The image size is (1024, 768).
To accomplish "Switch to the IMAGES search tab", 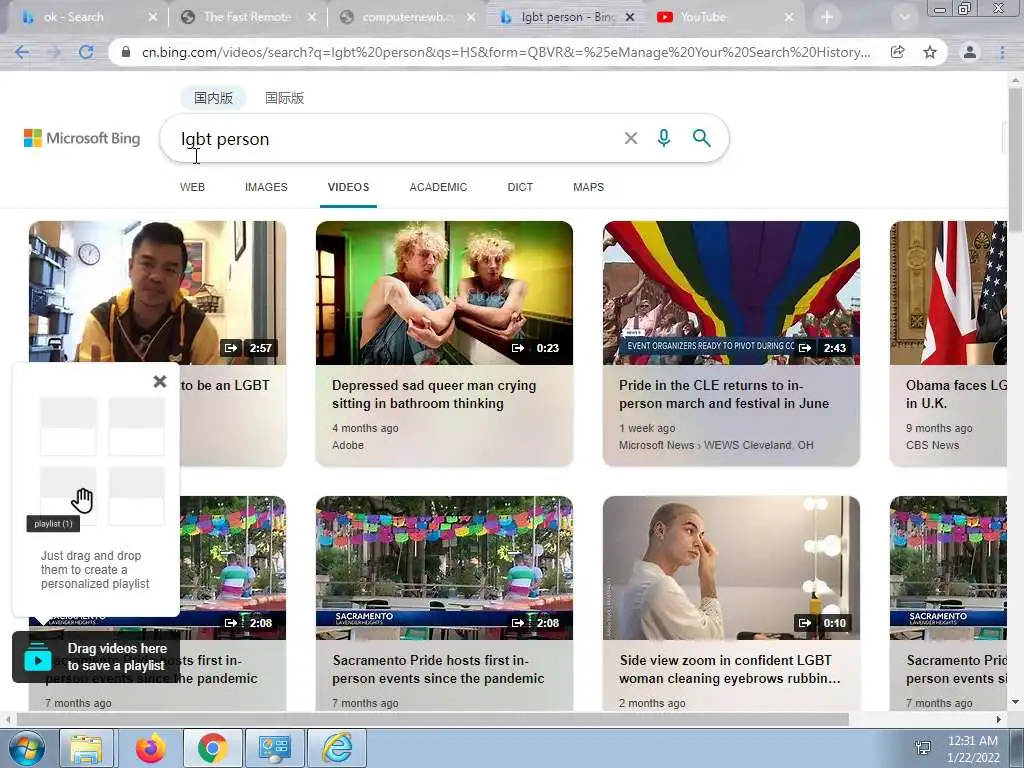I will tap(266, 187).
